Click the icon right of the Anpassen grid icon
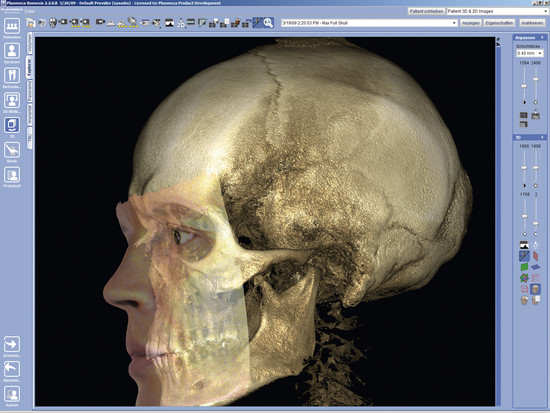 coord(536,114)
